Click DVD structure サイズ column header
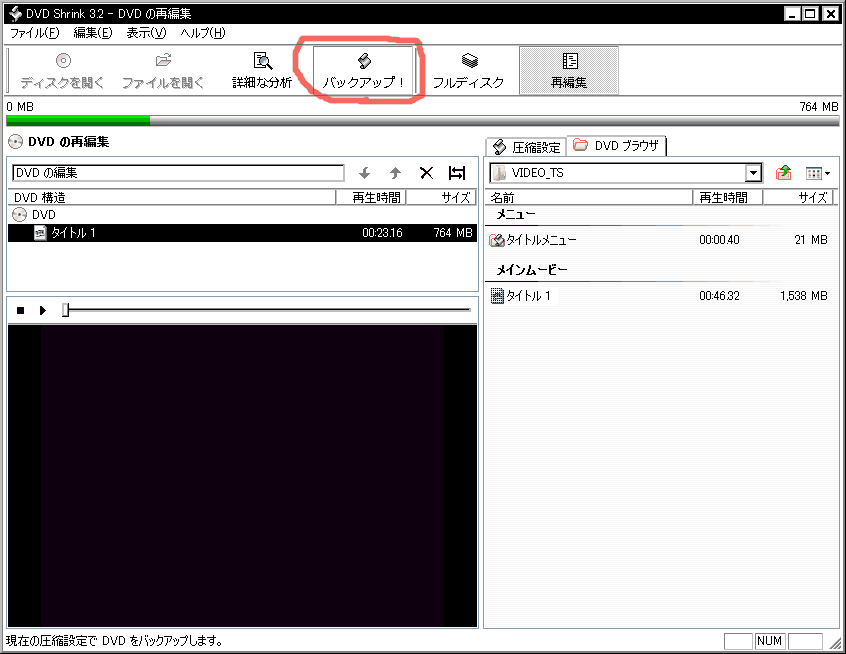The width and height of the screenshot is (846, 654). click(441, 197)
